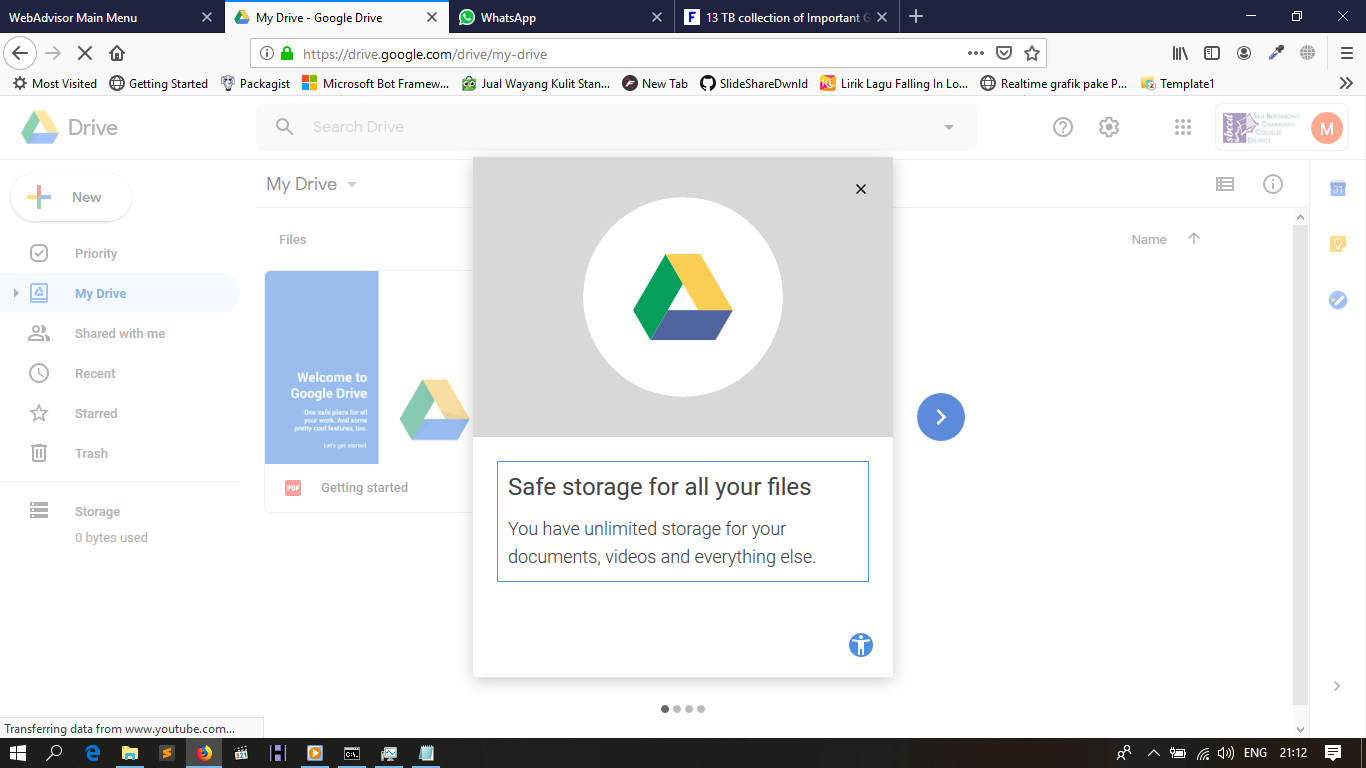Viewport: 1366px width, 768px height.
Task: Sort files by Name header
Action: (x=1149, y=239)
